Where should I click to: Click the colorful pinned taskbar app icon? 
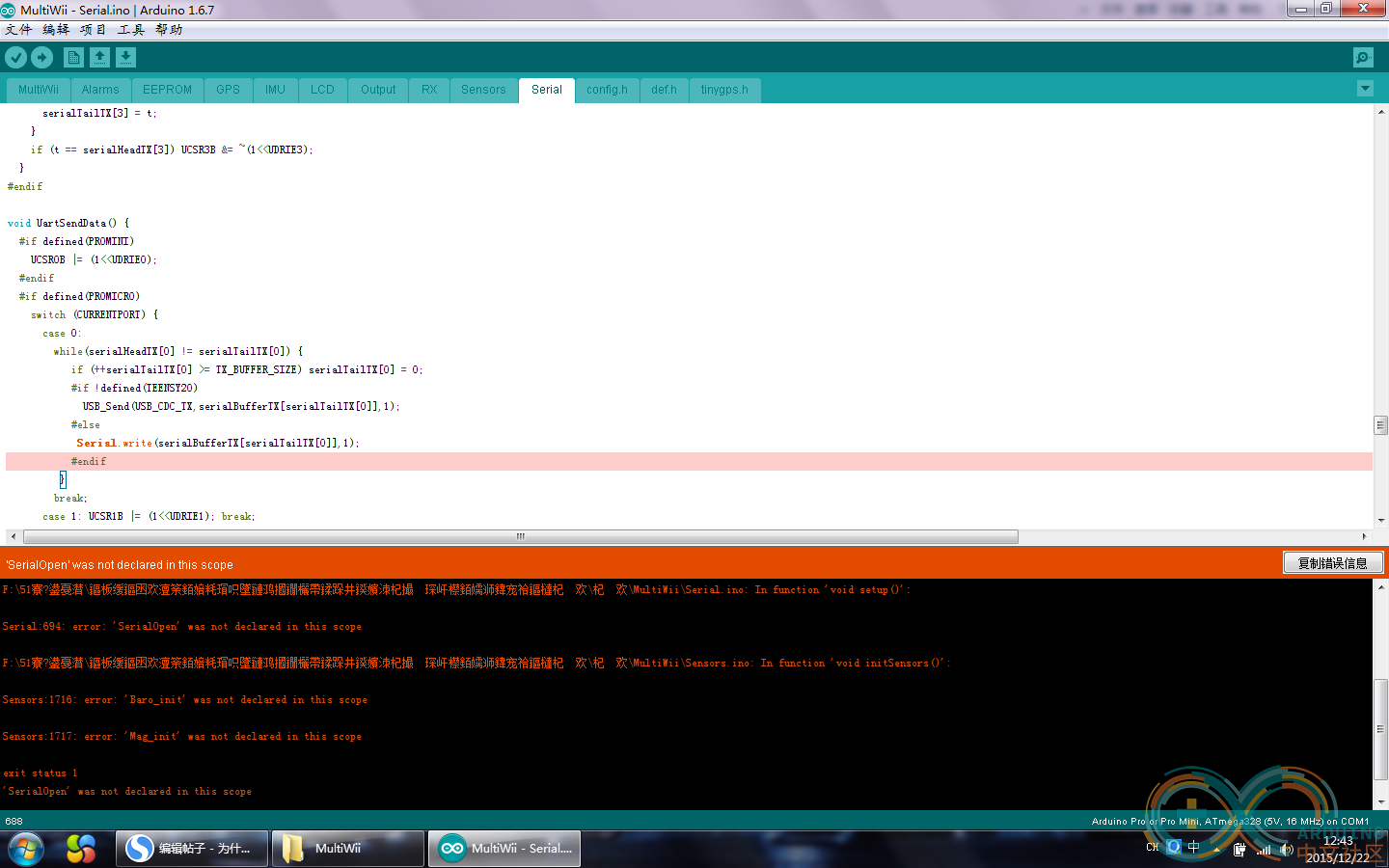coord(81,849)
